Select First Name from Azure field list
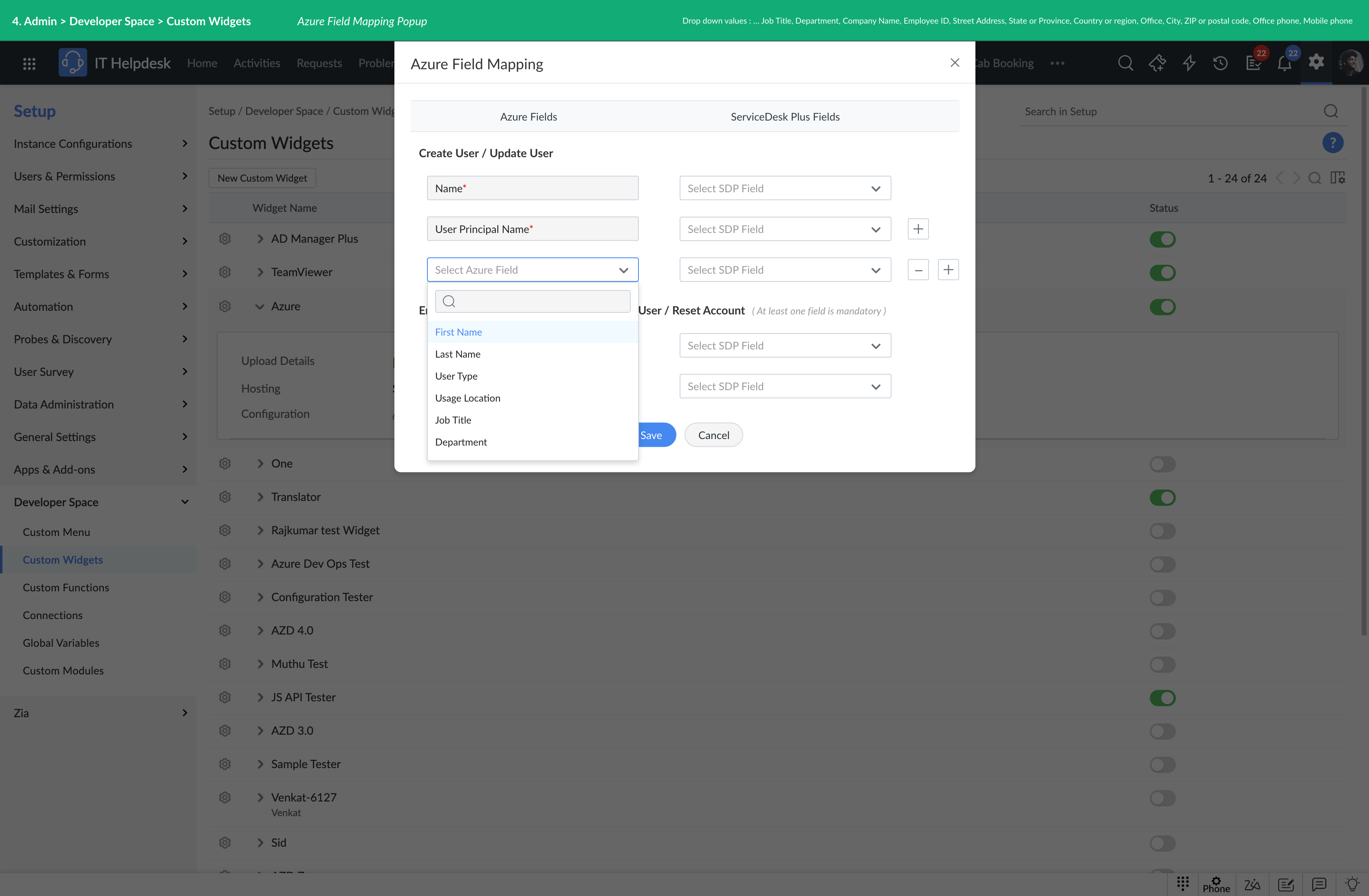 (x=532, y=332)
